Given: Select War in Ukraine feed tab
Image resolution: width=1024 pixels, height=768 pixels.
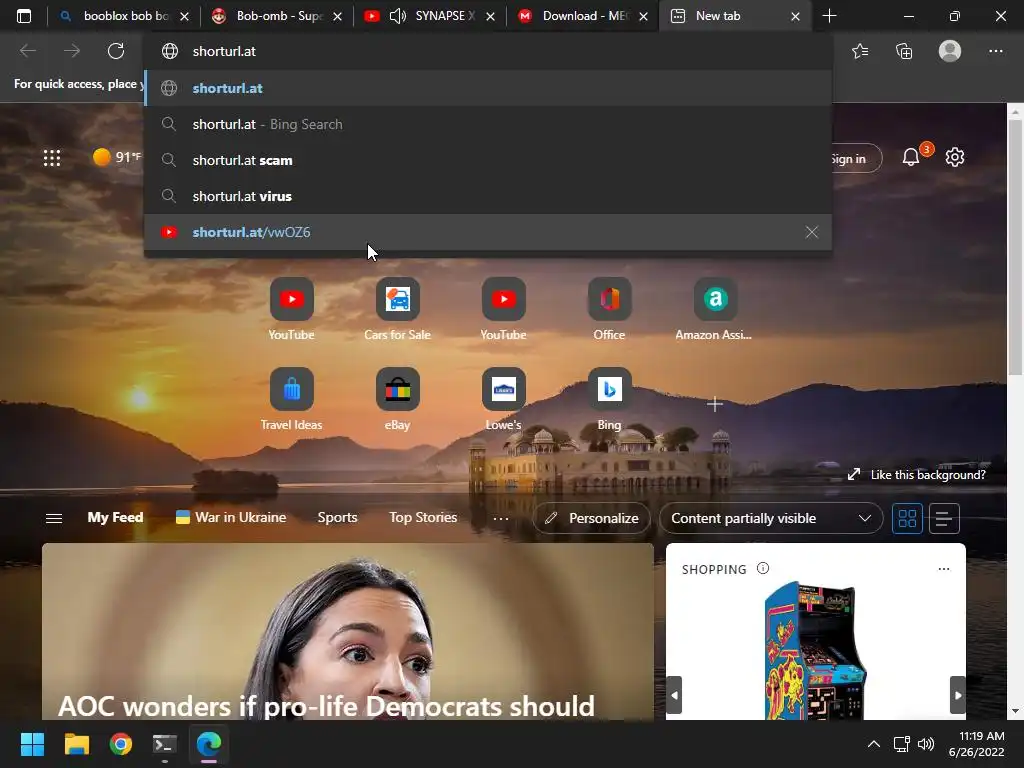Looking at the screenshot, I should 231,517.
